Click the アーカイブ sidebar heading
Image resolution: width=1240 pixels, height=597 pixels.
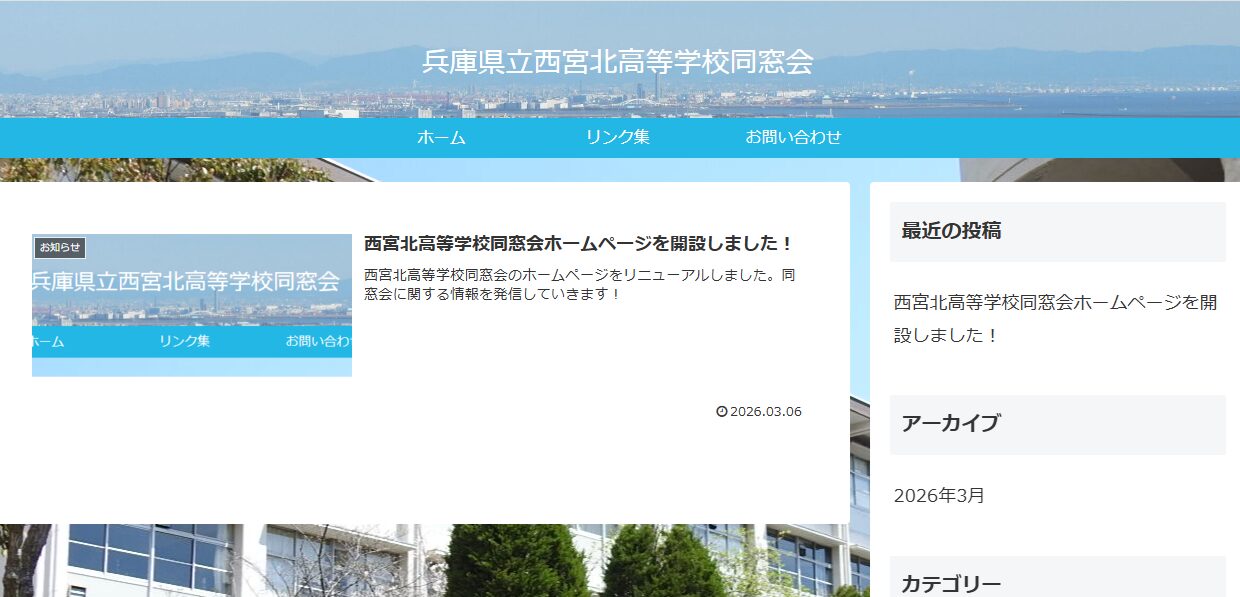[950, 423]
